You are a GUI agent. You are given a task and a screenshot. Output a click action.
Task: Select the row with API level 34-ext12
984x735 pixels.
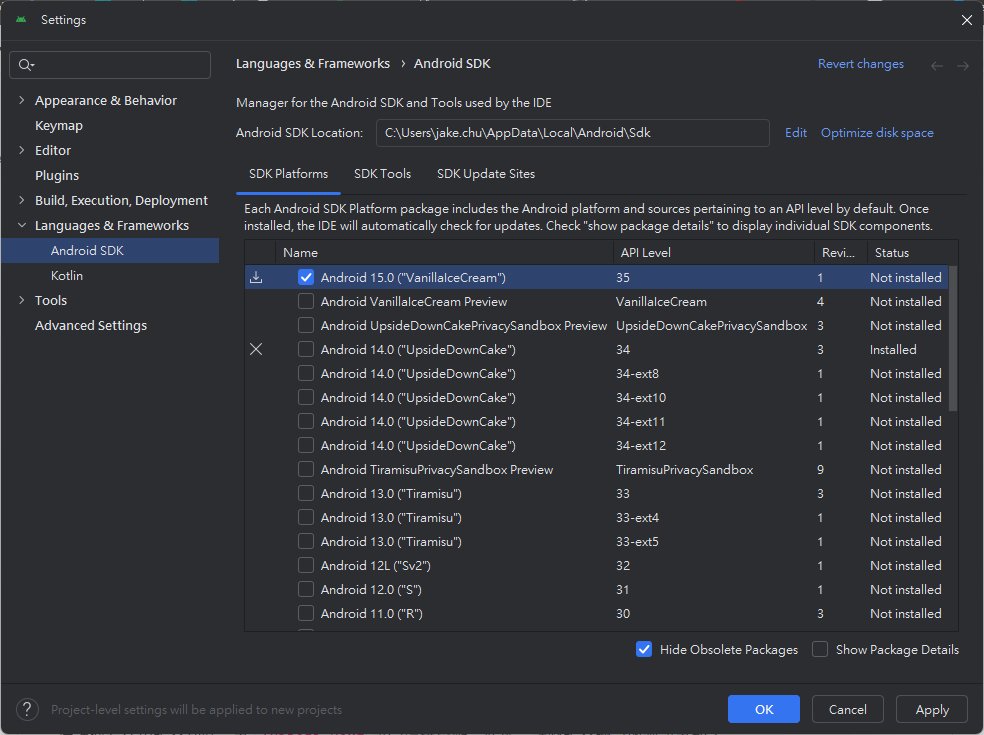(x=596, y=446)
